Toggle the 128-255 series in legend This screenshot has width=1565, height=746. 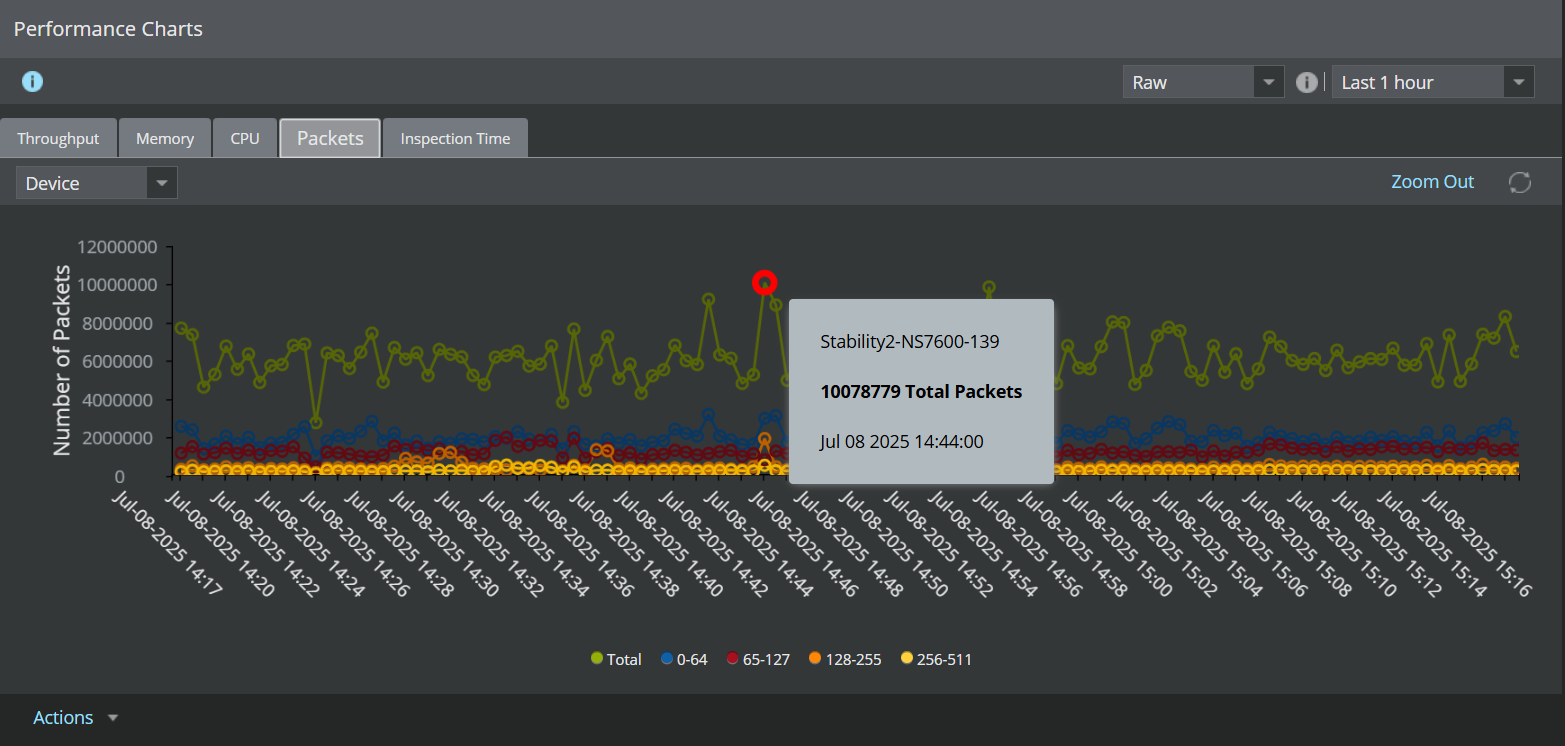845,659
